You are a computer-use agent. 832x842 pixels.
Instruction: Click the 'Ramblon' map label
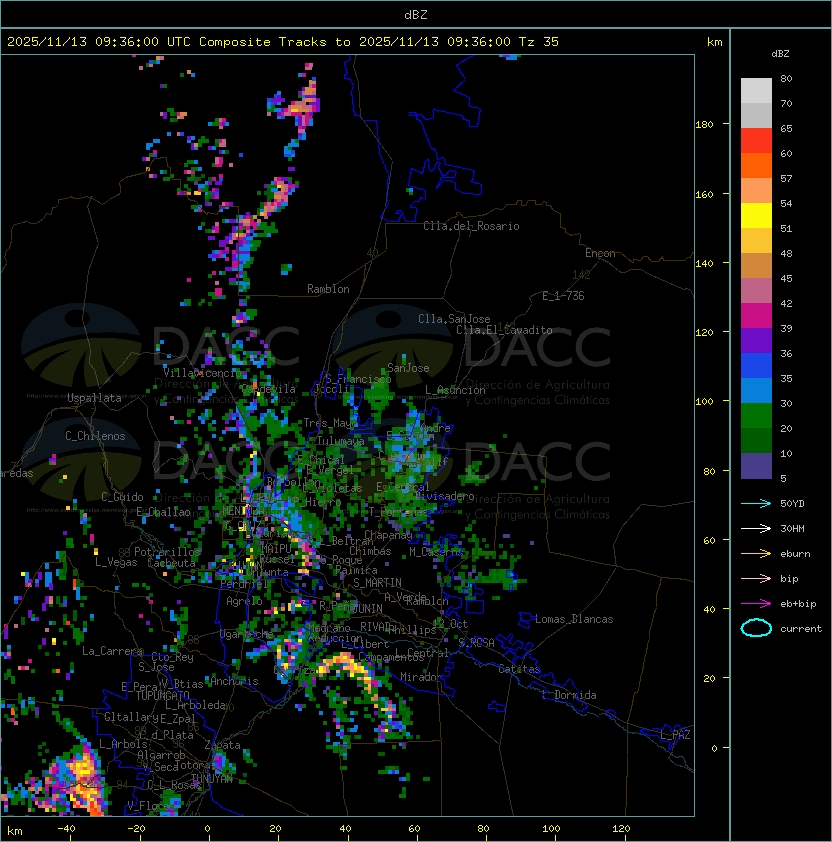tap(328, 289)
